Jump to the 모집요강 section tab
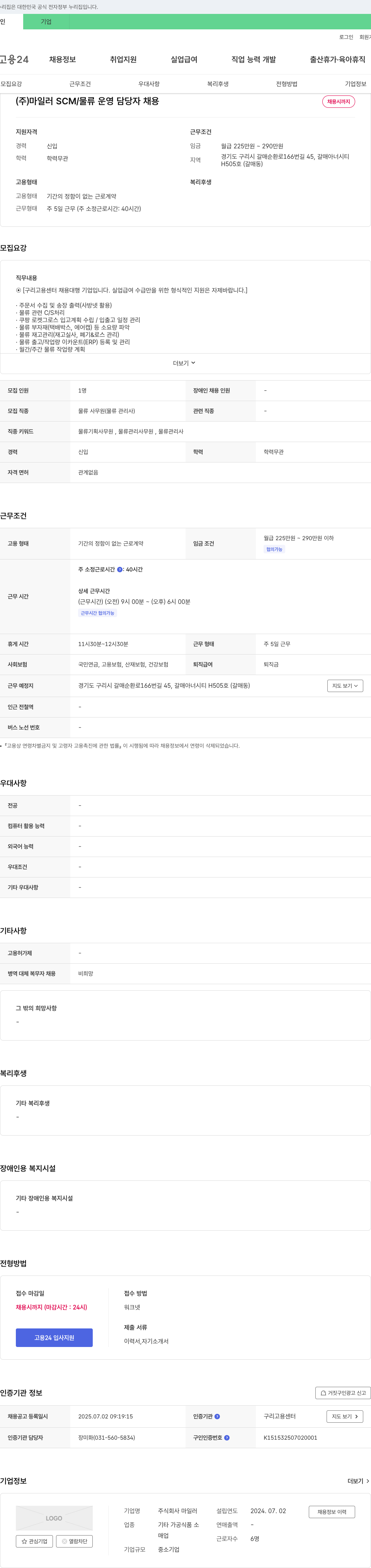 [x=12, y=84]
